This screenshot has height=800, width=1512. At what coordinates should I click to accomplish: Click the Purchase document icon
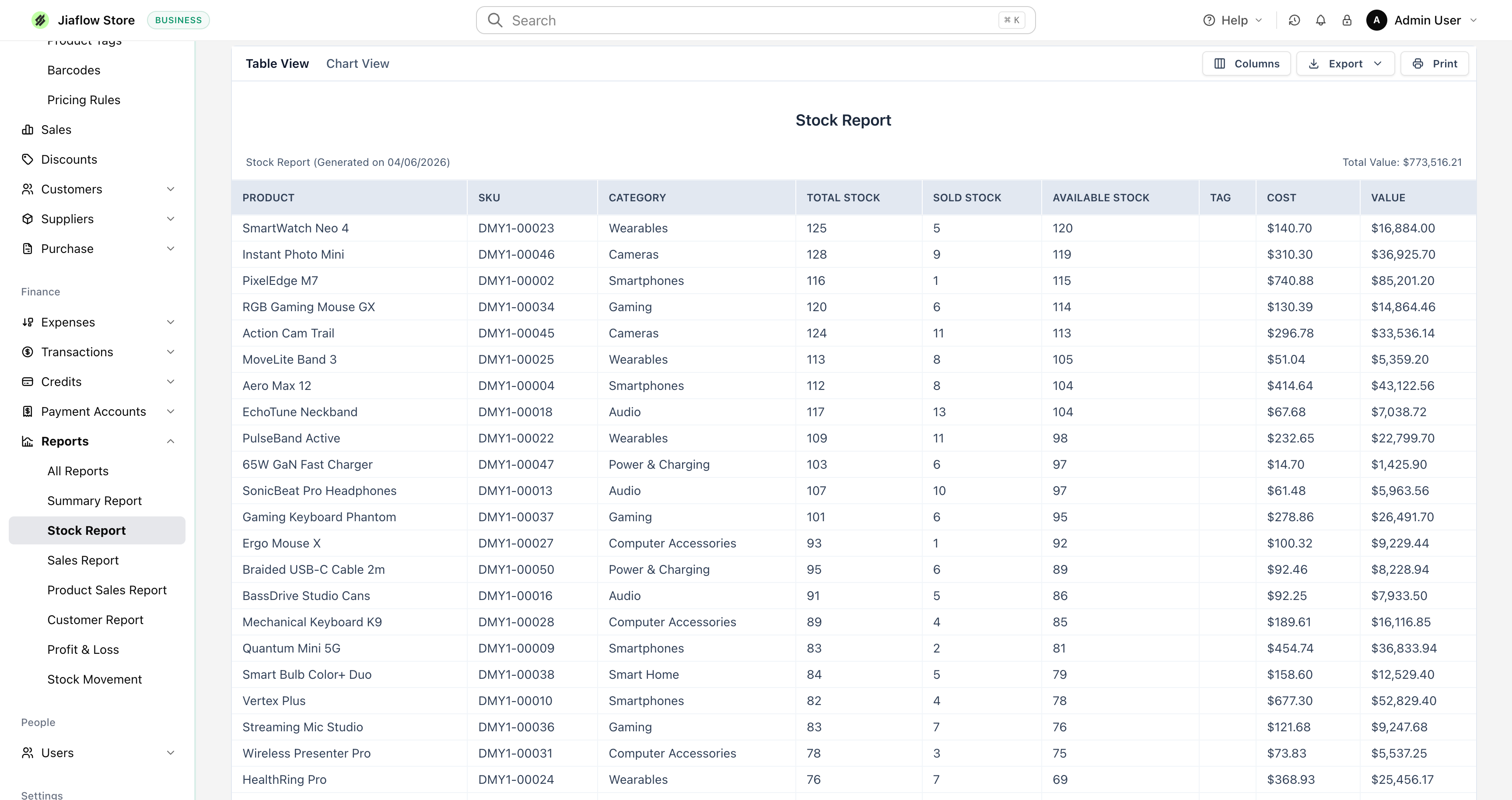[28, 248]
